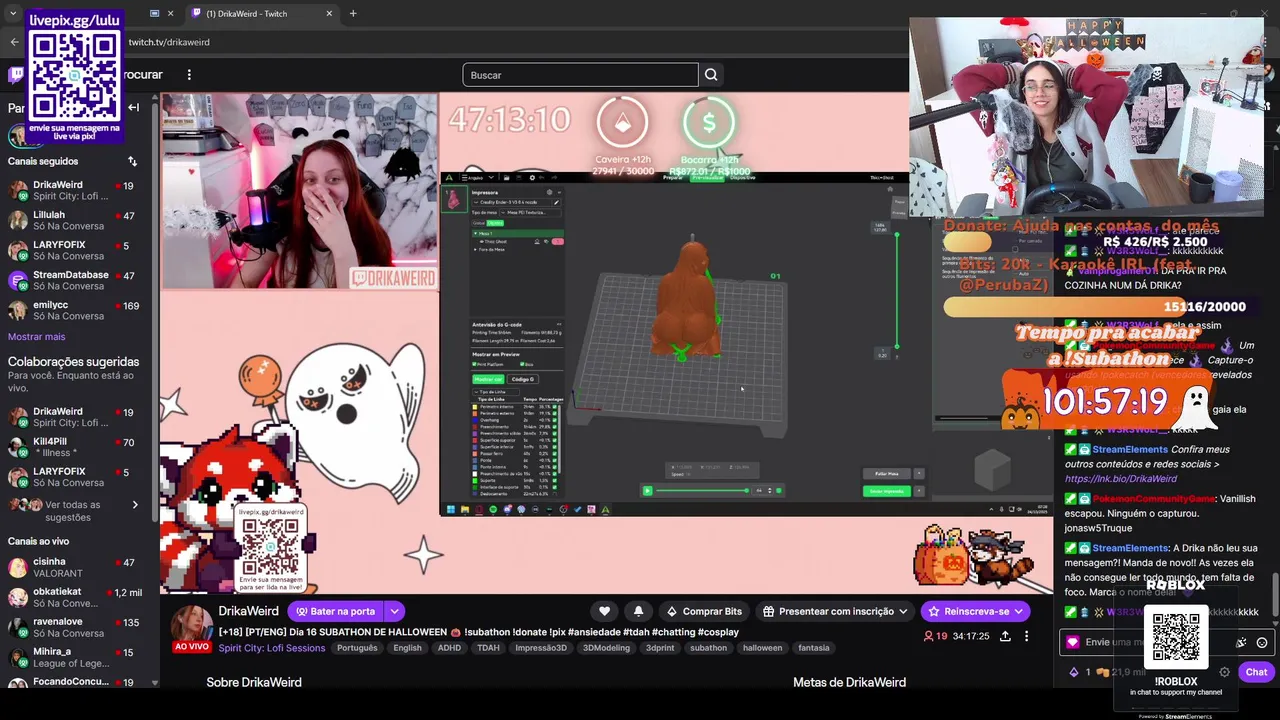Click Mostrar mais under followed channels
Image resolution: width=1280 pixels, height=720 pixels.
36,337
